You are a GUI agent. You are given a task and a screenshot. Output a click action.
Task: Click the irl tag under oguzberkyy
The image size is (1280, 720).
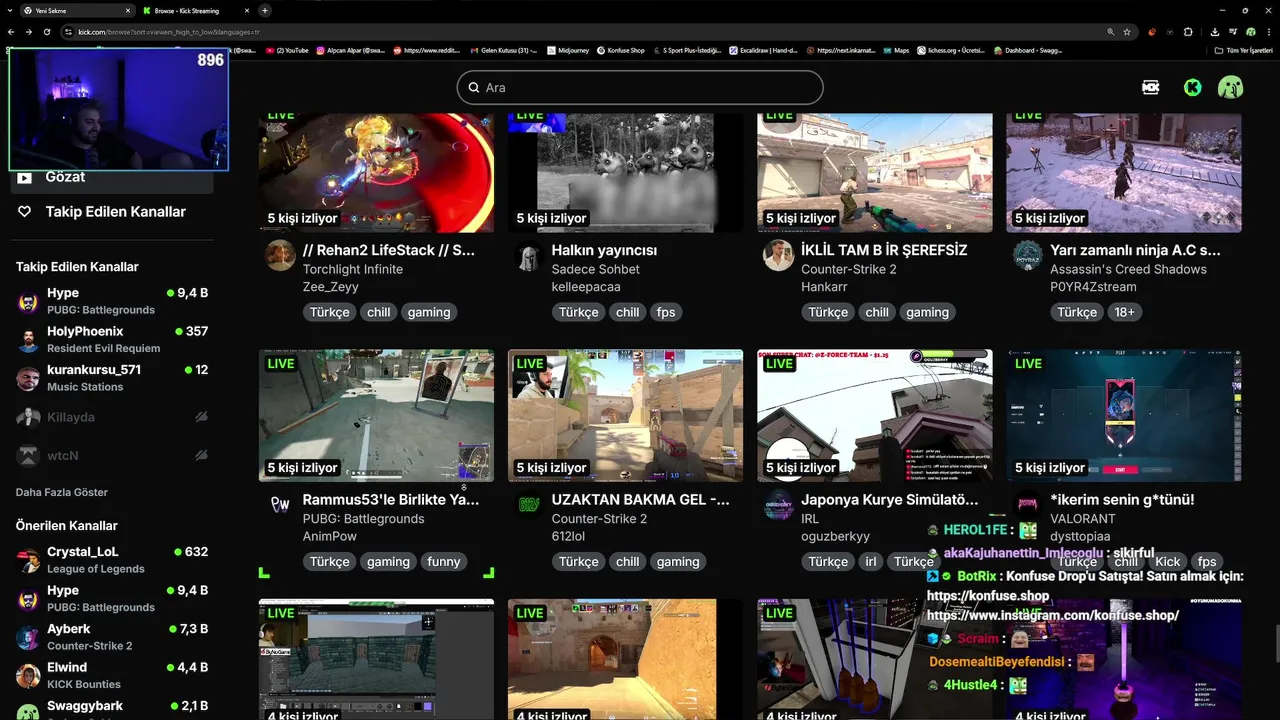870,562
